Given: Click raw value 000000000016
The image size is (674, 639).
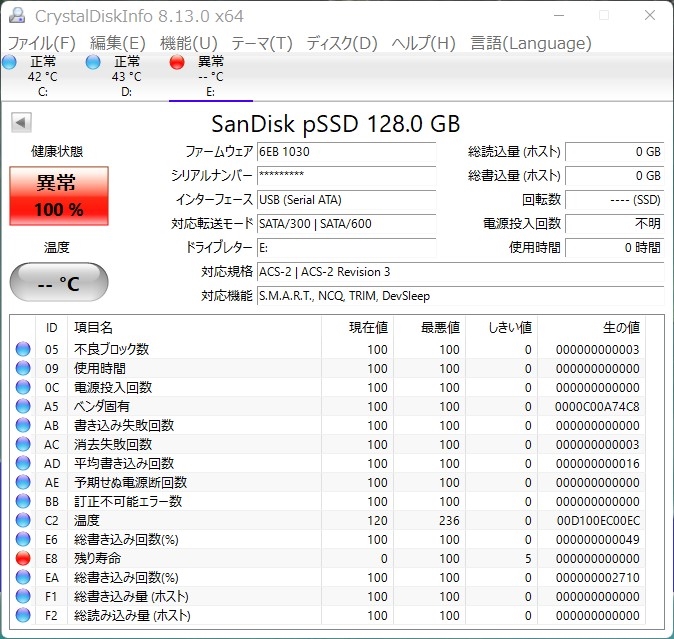Looking at the screenshot, I should (x=598, y=464).
